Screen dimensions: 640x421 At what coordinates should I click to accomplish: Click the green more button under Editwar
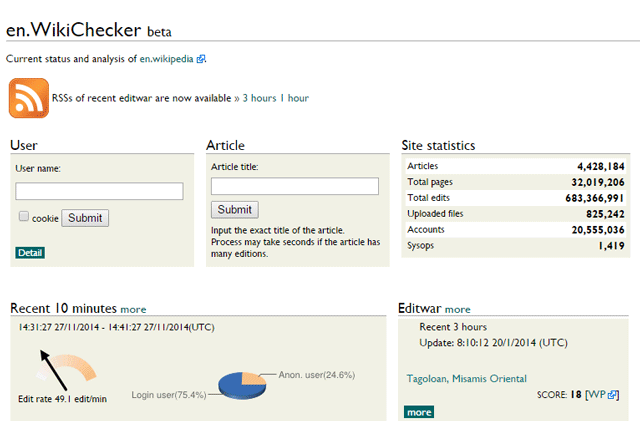tap(419, 412)
